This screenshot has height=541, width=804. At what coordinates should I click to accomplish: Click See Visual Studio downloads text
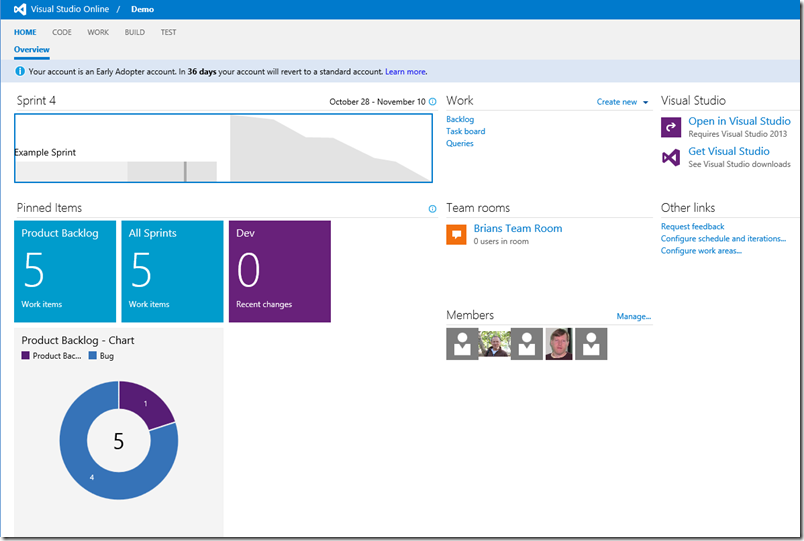pos(739,164)
